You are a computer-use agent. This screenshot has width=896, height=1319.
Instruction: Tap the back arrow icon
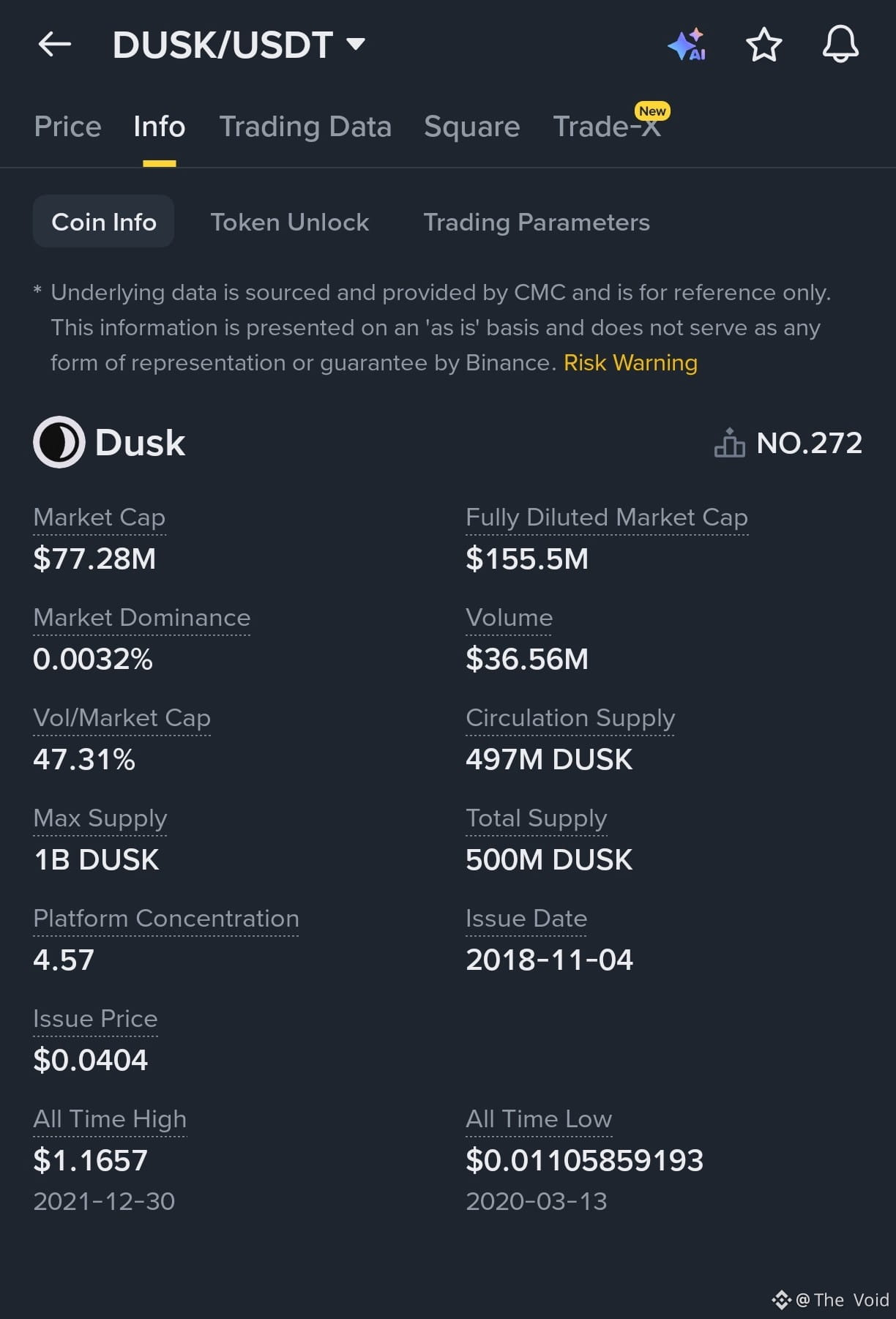tap(55, 45)
